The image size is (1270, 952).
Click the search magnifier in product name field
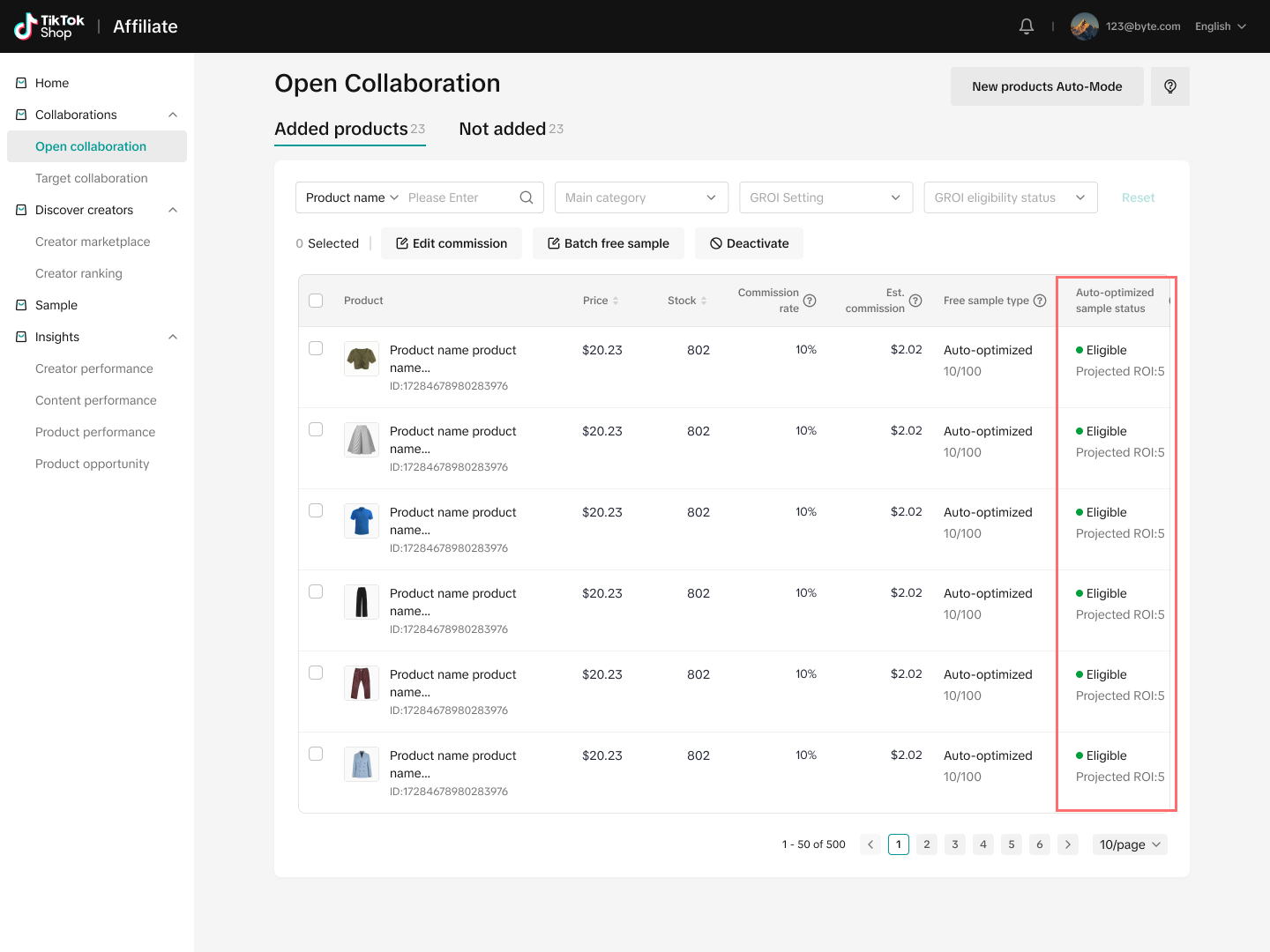coord(527,197)
